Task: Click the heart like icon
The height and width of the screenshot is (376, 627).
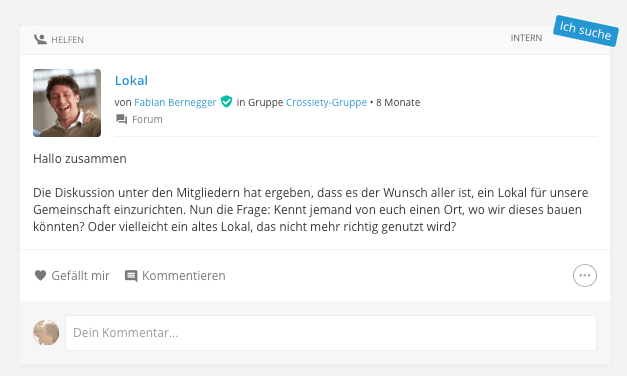Action: 40,275
